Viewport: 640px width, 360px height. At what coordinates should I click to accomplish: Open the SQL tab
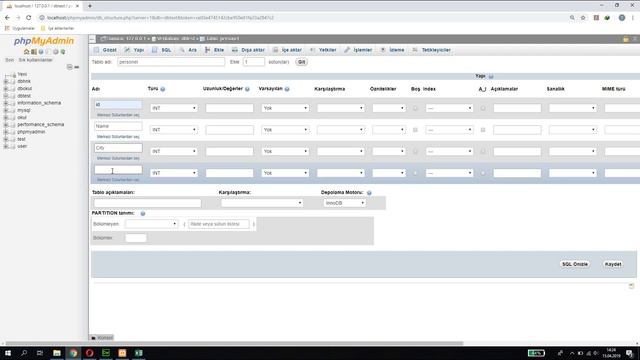162,50
